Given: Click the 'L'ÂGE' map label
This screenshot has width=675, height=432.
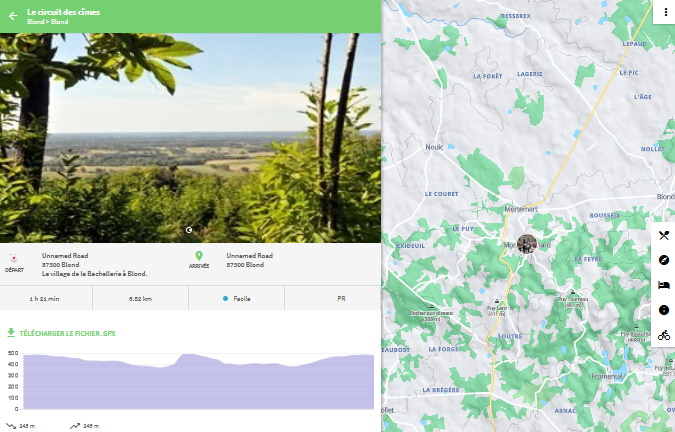Looking at the screenshot, I should 642,97.
